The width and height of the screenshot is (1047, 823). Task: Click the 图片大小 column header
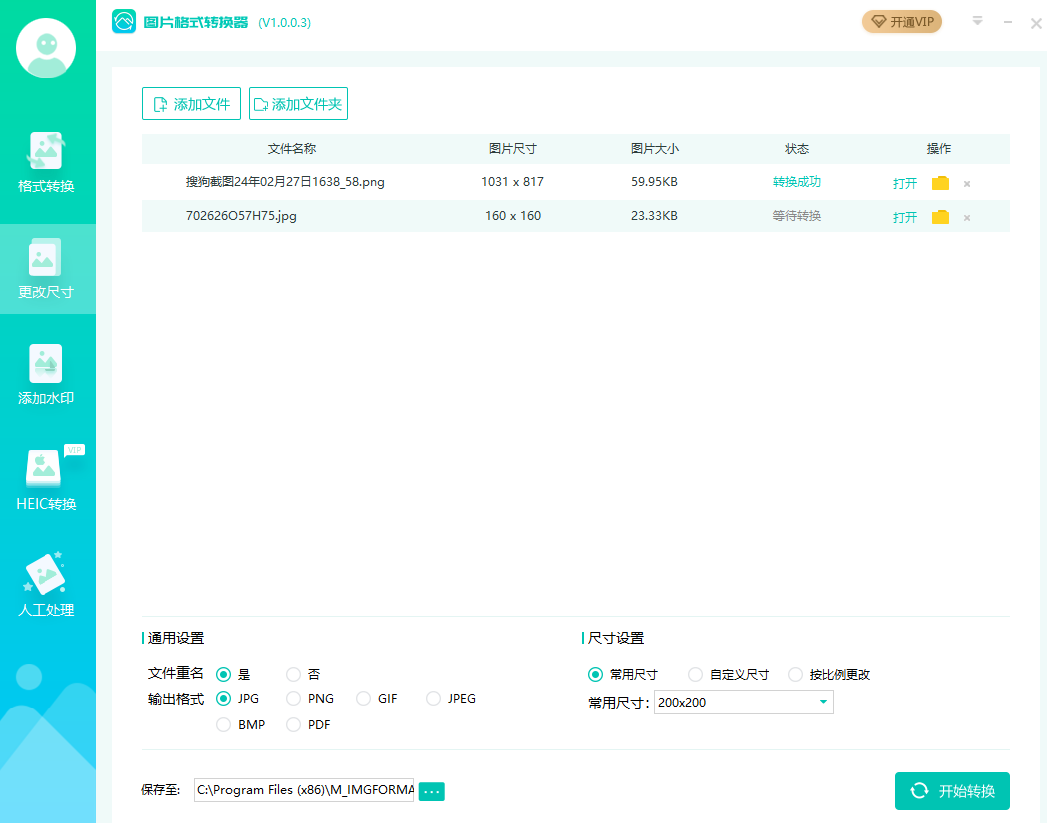point(654,149)
